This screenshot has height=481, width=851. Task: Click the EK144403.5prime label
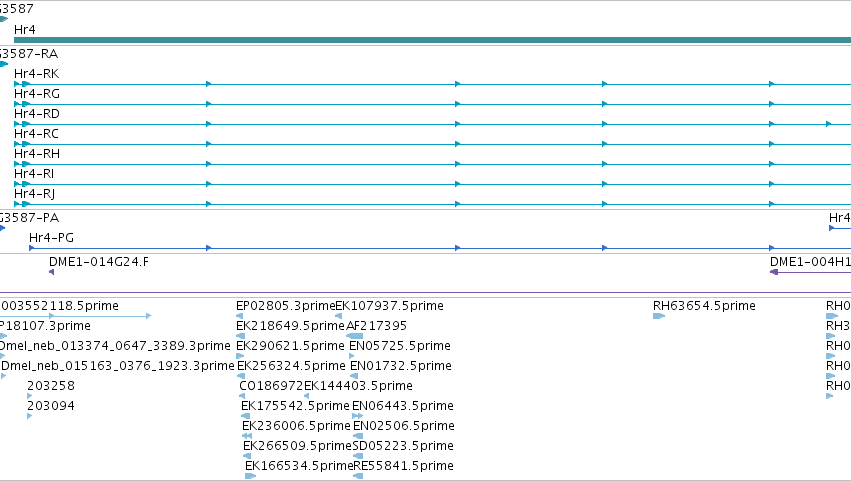(x=358, y=387)
